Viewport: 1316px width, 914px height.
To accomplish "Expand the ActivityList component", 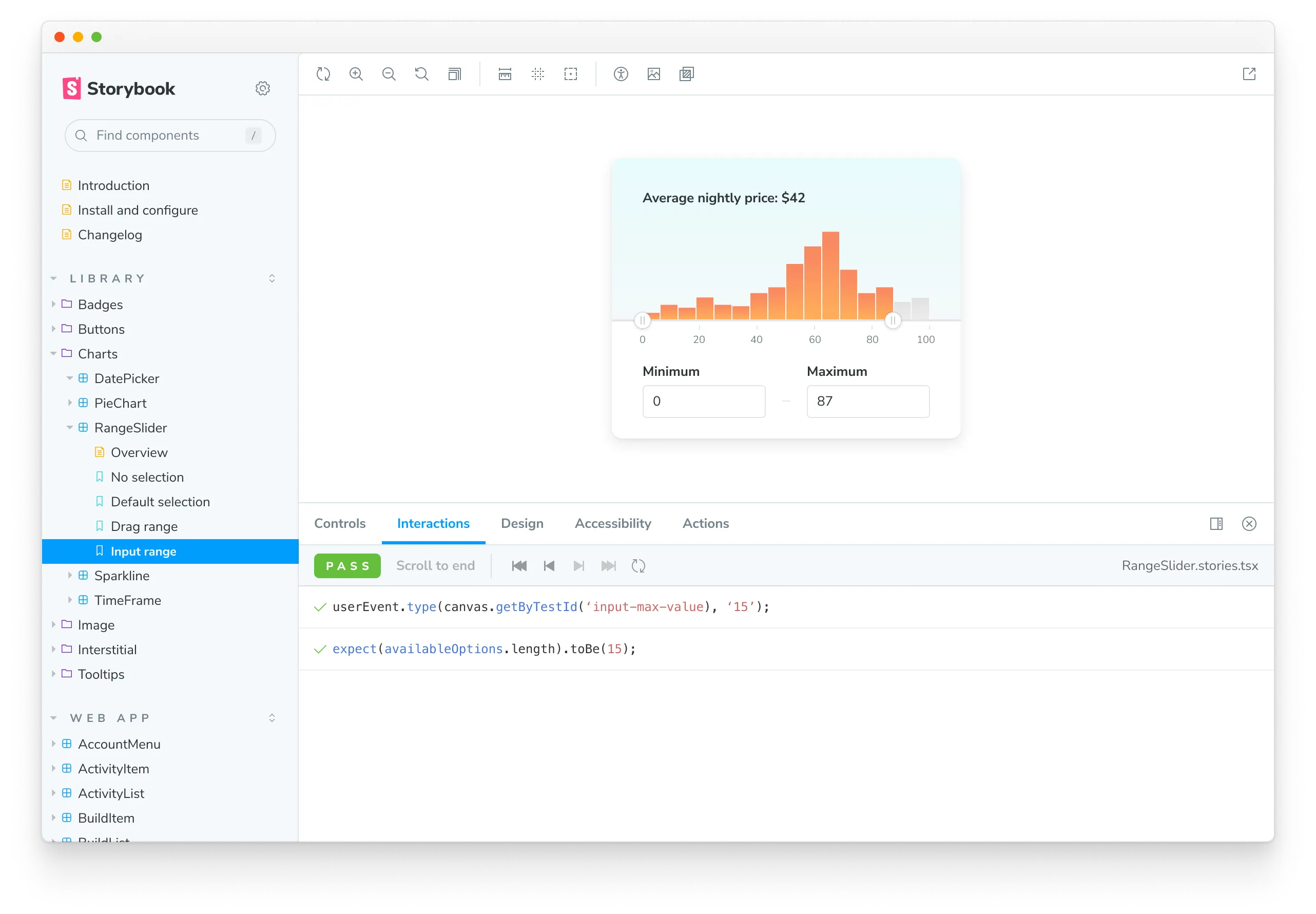I will [x=53, y=793].
